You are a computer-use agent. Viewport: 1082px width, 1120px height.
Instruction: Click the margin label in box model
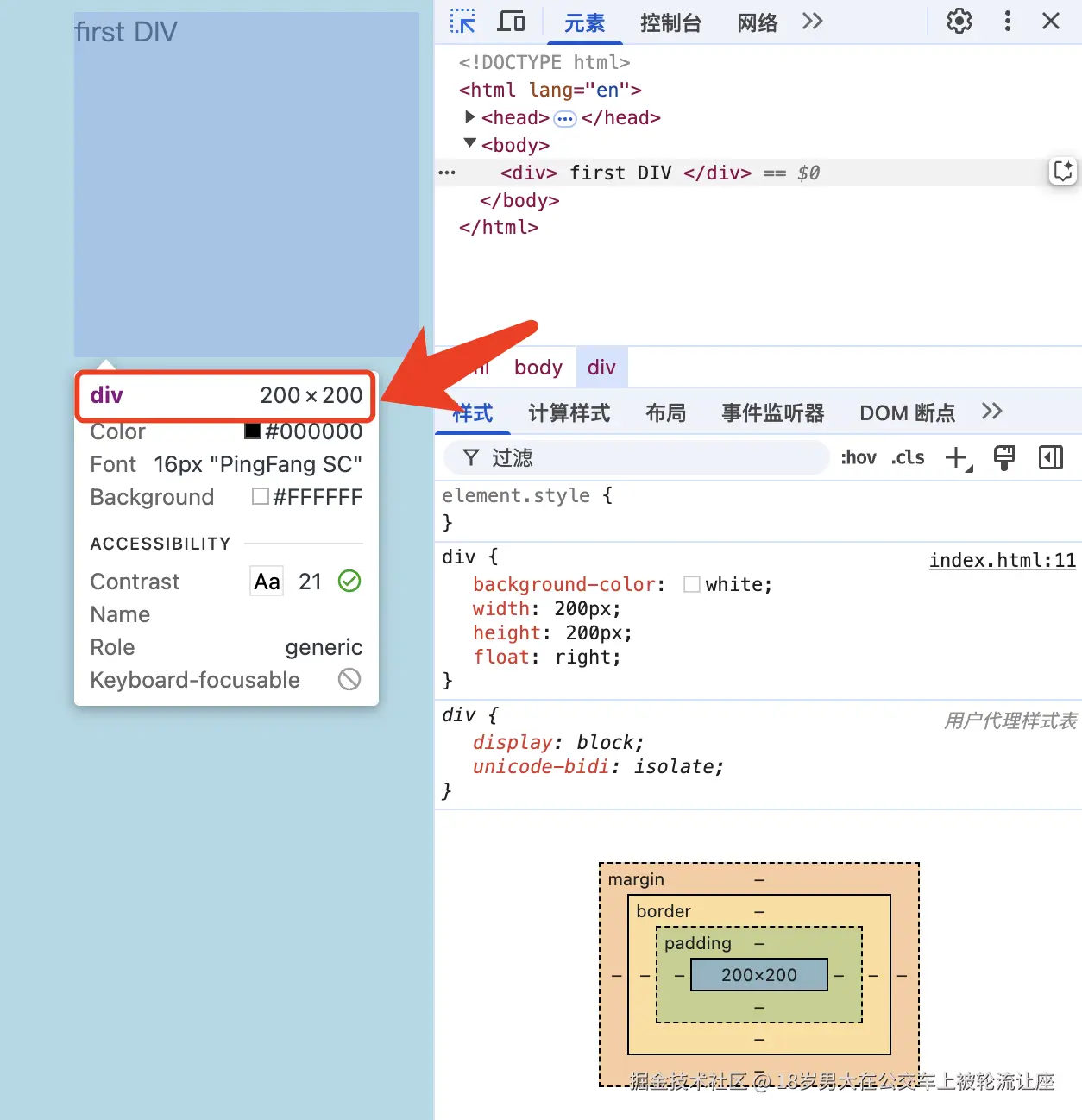(x=636, y=879)
